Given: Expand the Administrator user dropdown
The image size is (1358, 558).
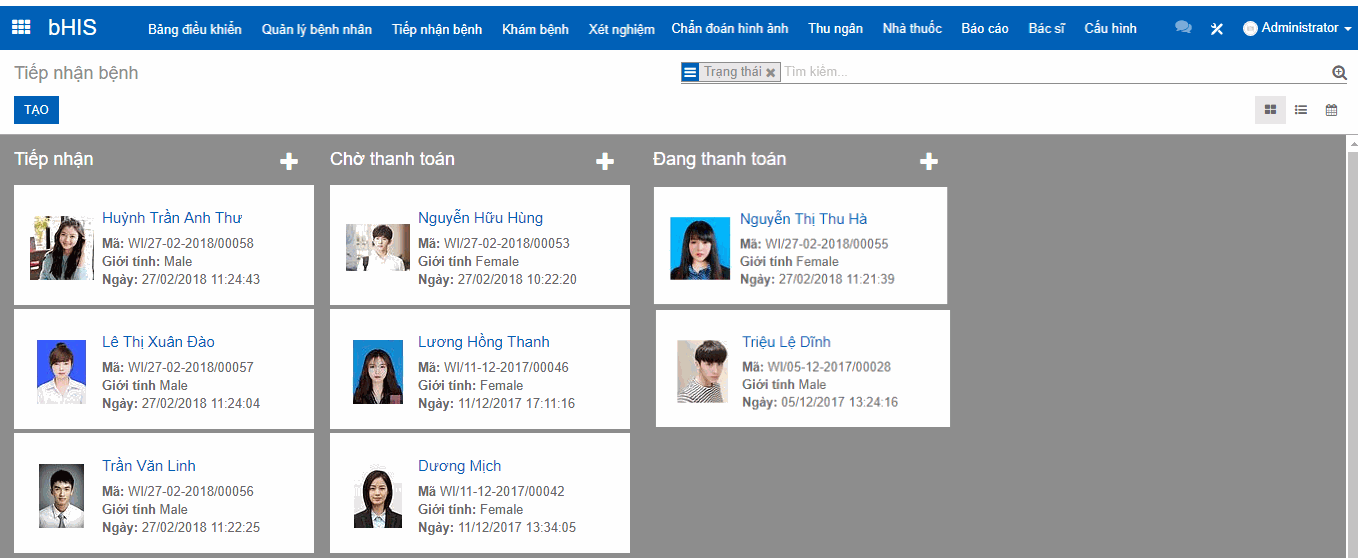Looking at the screenshot, I should pos(1290,28).
